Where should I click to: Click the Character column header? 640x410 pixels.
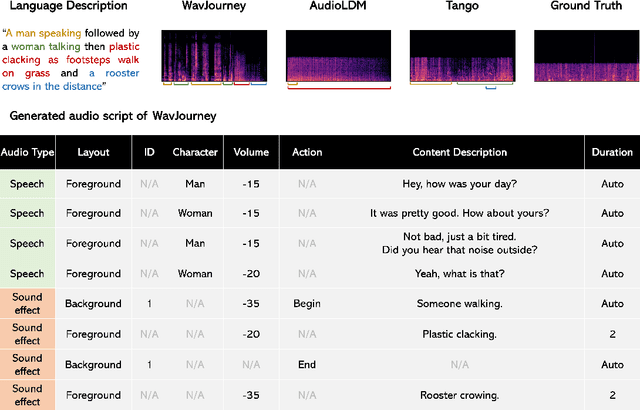click(195, 152)
